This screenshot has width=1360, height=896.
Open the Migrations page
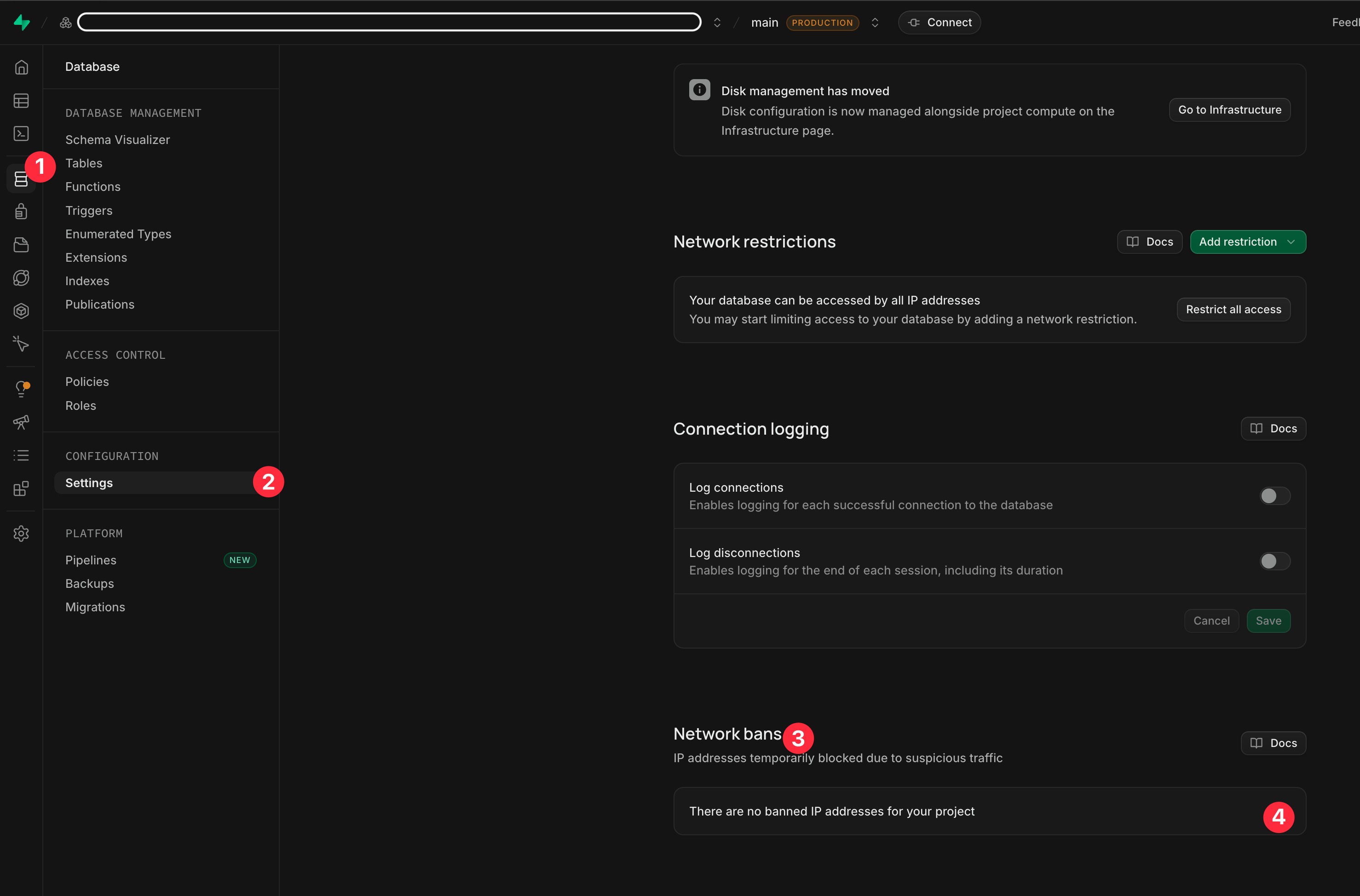point(95,607)
